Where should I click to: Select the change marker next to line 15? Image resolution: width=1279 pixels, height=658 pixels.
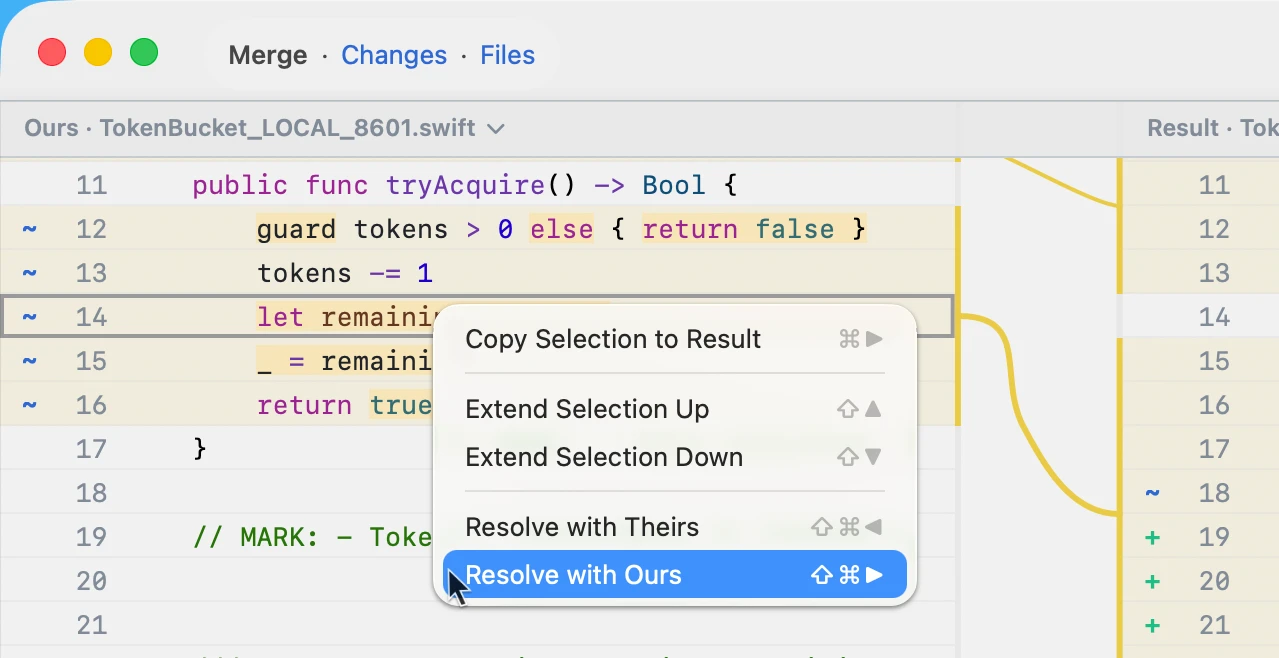pos(29,361)
